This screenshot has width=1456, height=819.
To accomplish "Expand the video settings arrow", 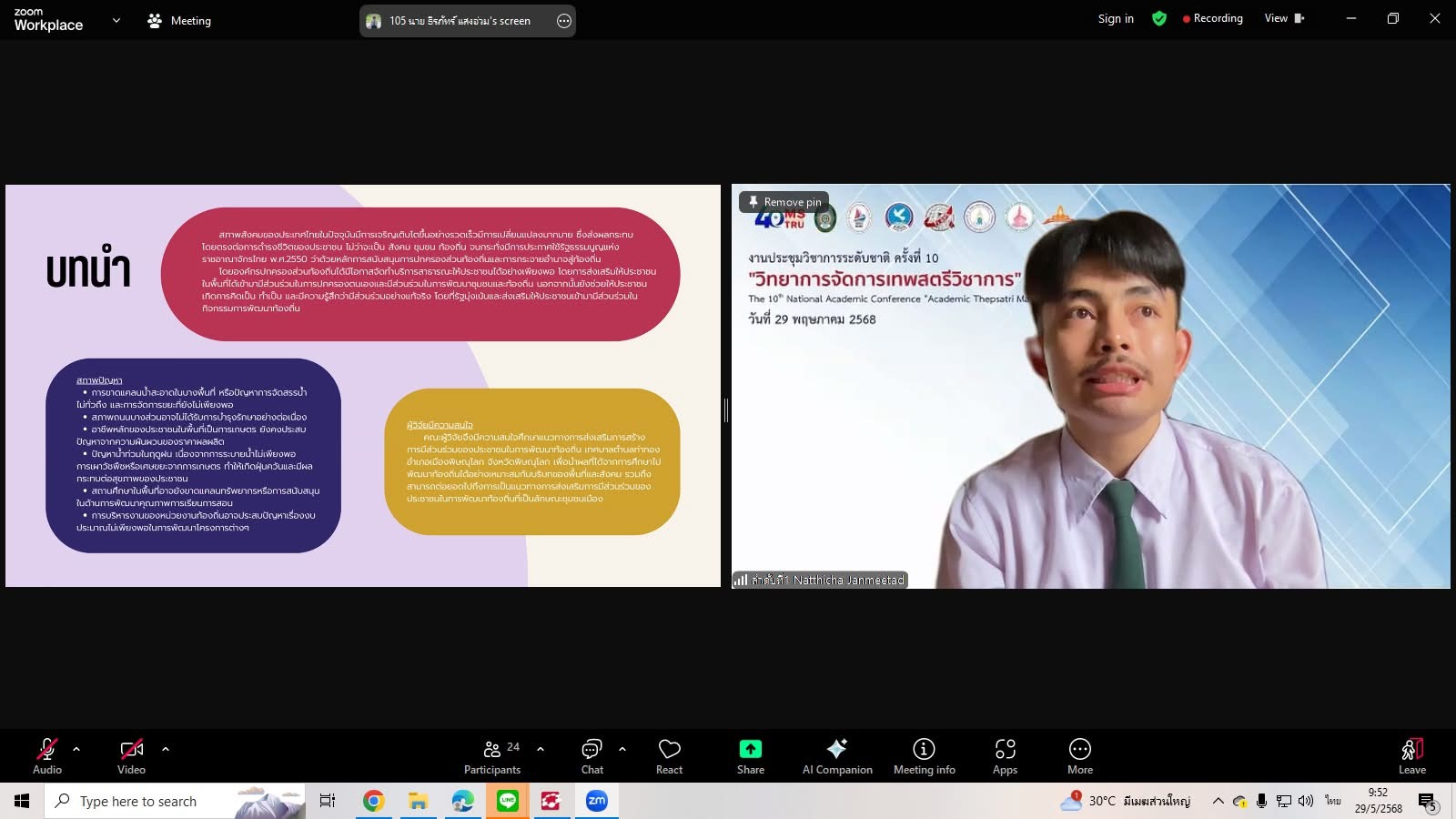I will [166, 749].
